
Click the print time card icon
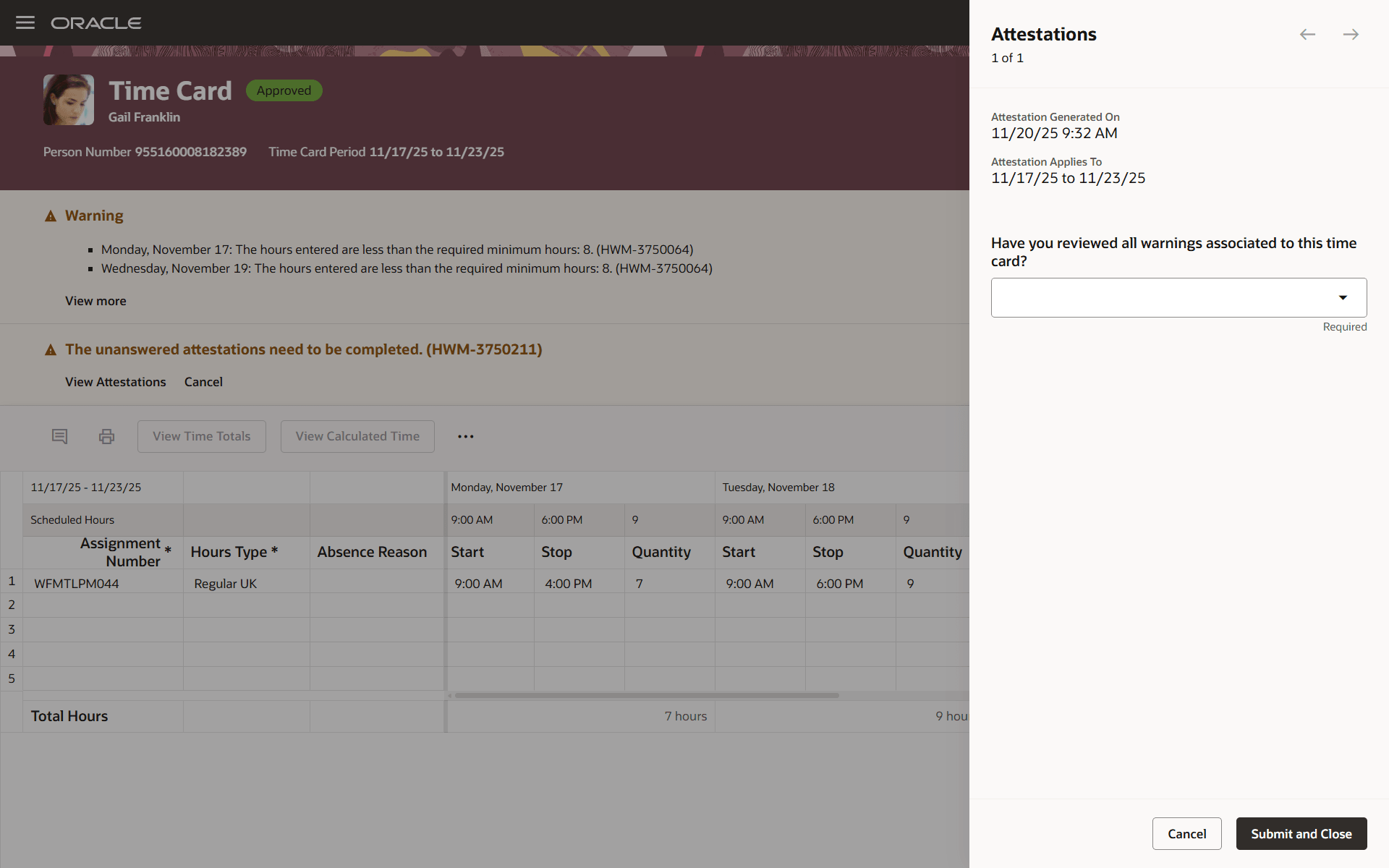(106, 436)
